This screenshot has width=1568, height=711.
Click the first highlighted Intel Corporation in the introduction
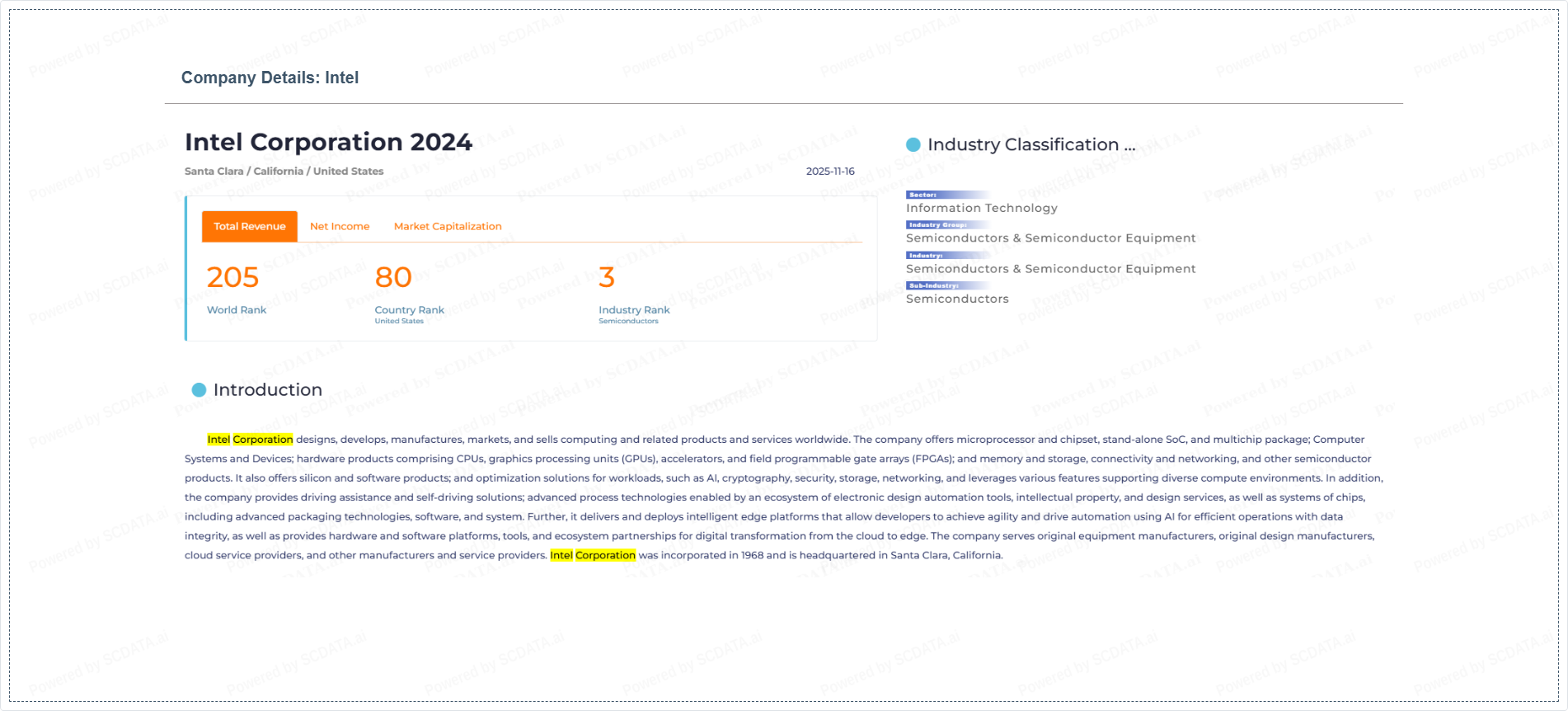250,440
